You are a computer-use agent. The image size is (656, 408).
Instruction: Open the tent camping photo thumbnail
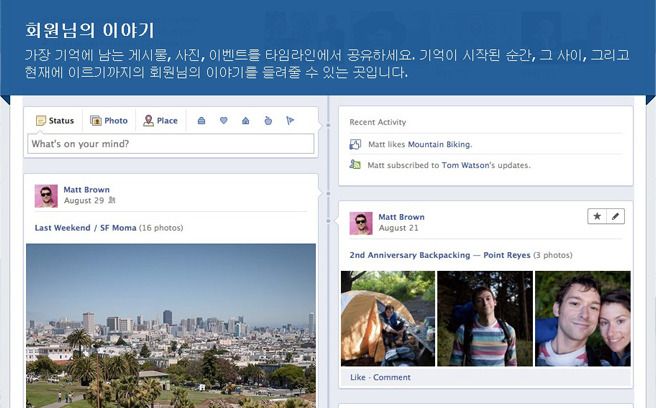coord(388,318)
